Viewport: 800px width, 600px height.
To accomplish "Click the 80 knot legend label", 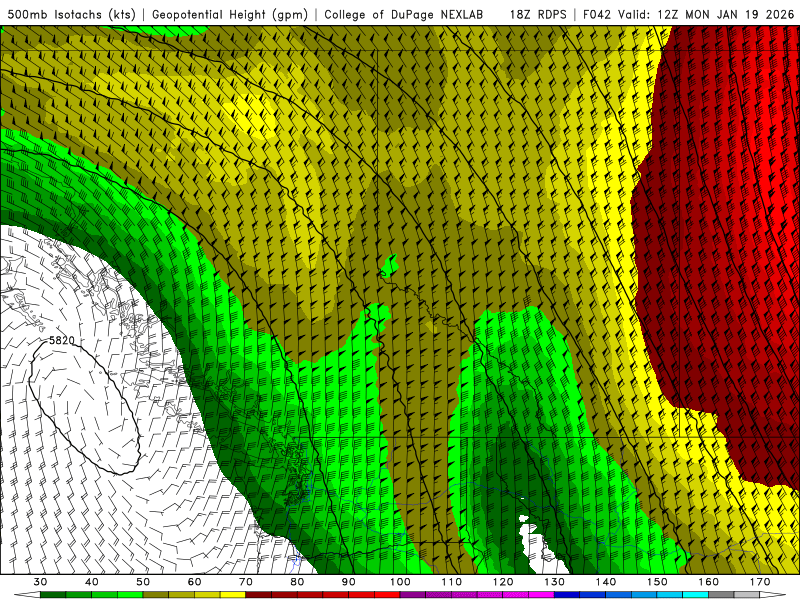I will (x=297, y=582).
